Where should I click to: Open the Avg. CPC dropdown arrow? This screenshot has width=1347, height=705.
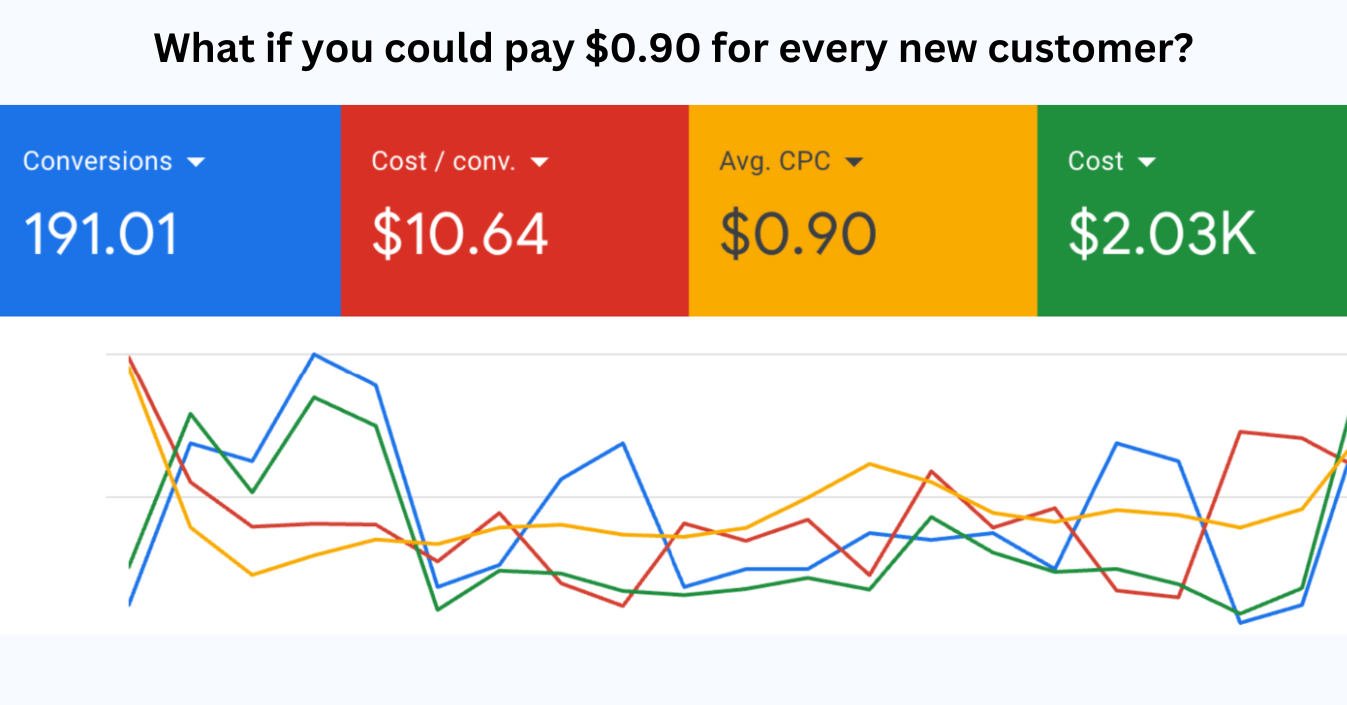[x=854, y=162]
